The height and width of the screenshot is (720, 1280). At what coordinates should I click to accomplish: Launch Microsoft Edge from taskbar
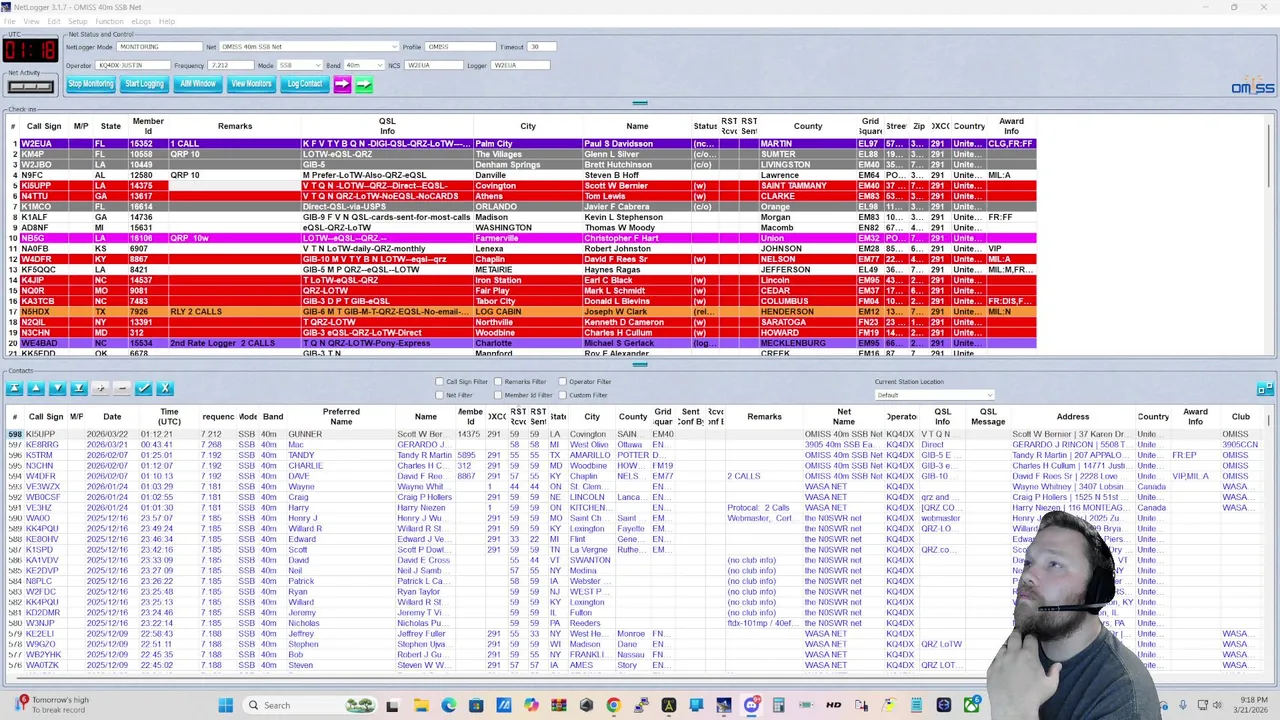[448, 705]
